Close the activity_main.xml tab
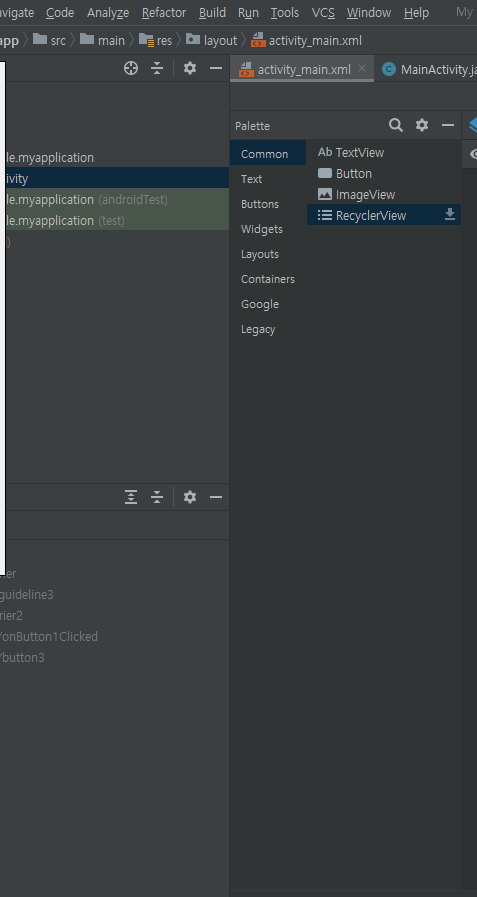 pyautogui.click(x=361, y=69)
